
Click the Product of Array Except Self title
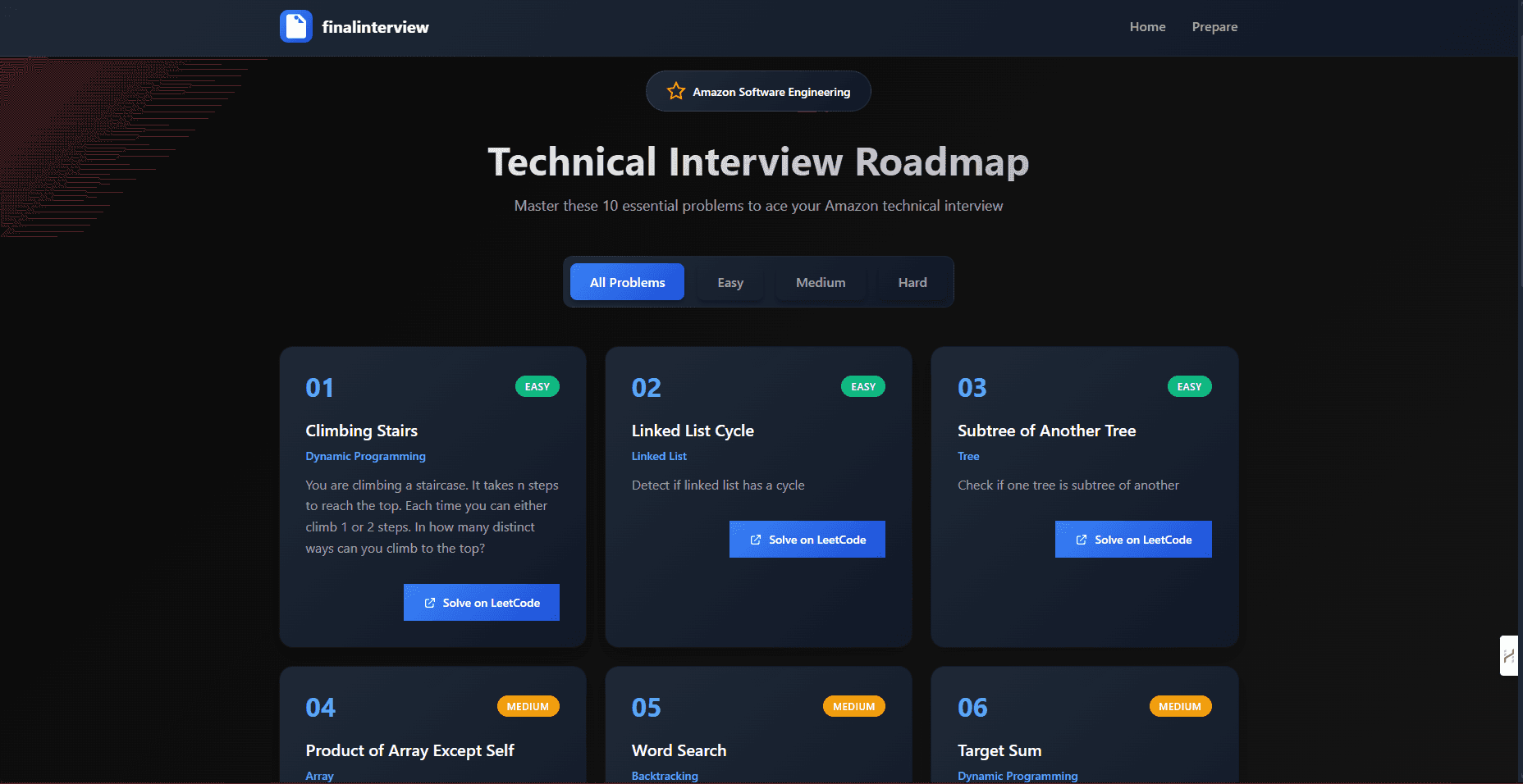coord(409,750)
